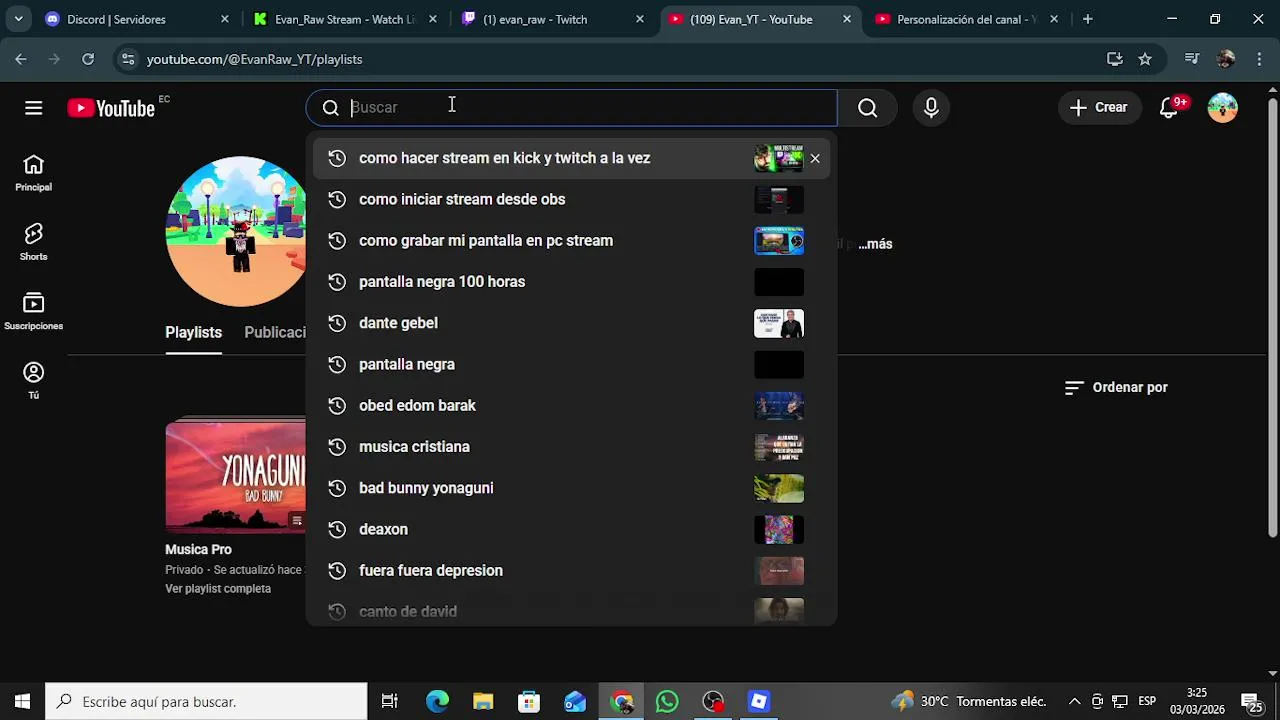Select suggestion 'como grabar mi pantalla en pc stream'
The image size is (1280, 720).
pos(571,240)
